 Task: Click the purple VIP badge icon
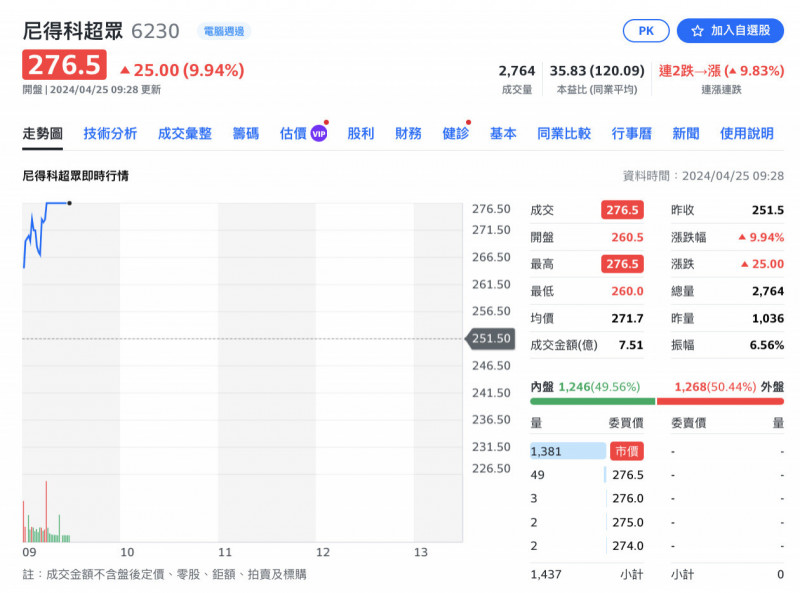[x=319, y=134]
